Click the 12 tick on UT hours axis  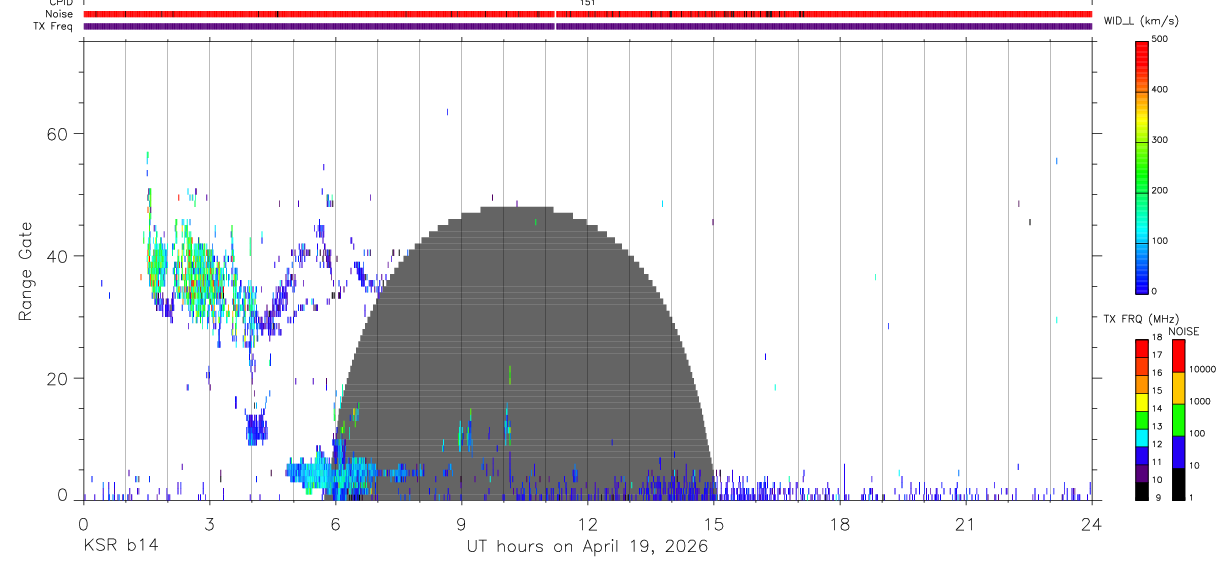[x=588, y=523]
